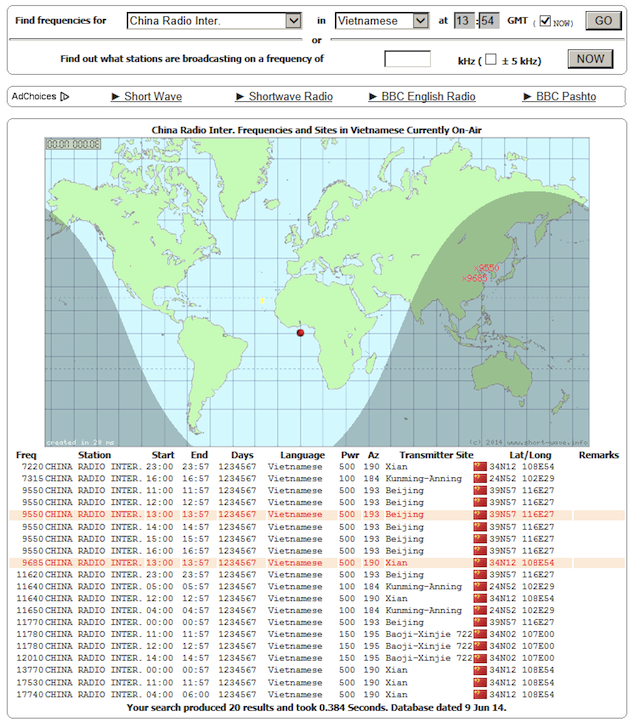640x722 pixels.
Task: Click Beijing in the 11620 row
Action: click(x=404, y=575)
